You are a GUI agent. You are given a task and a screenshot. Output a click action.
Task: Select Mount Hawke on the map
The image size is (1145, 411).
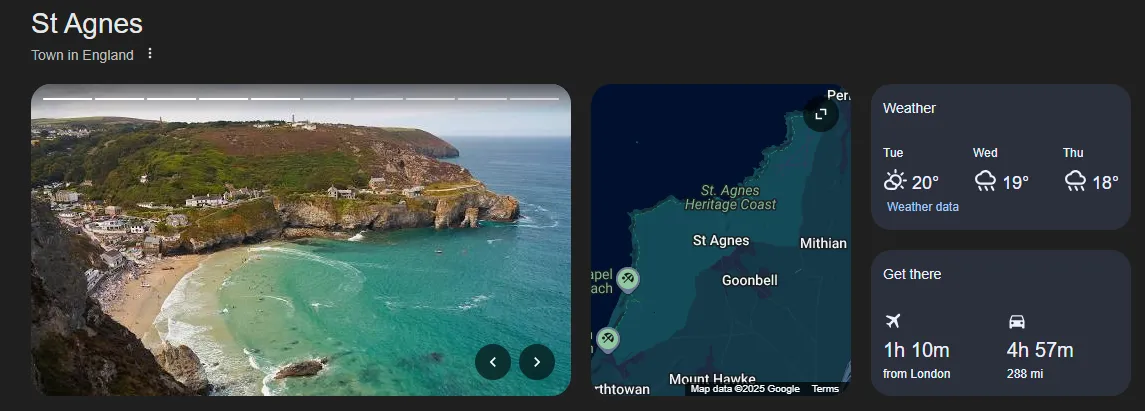pyautogui.click(x=711, y=379)
